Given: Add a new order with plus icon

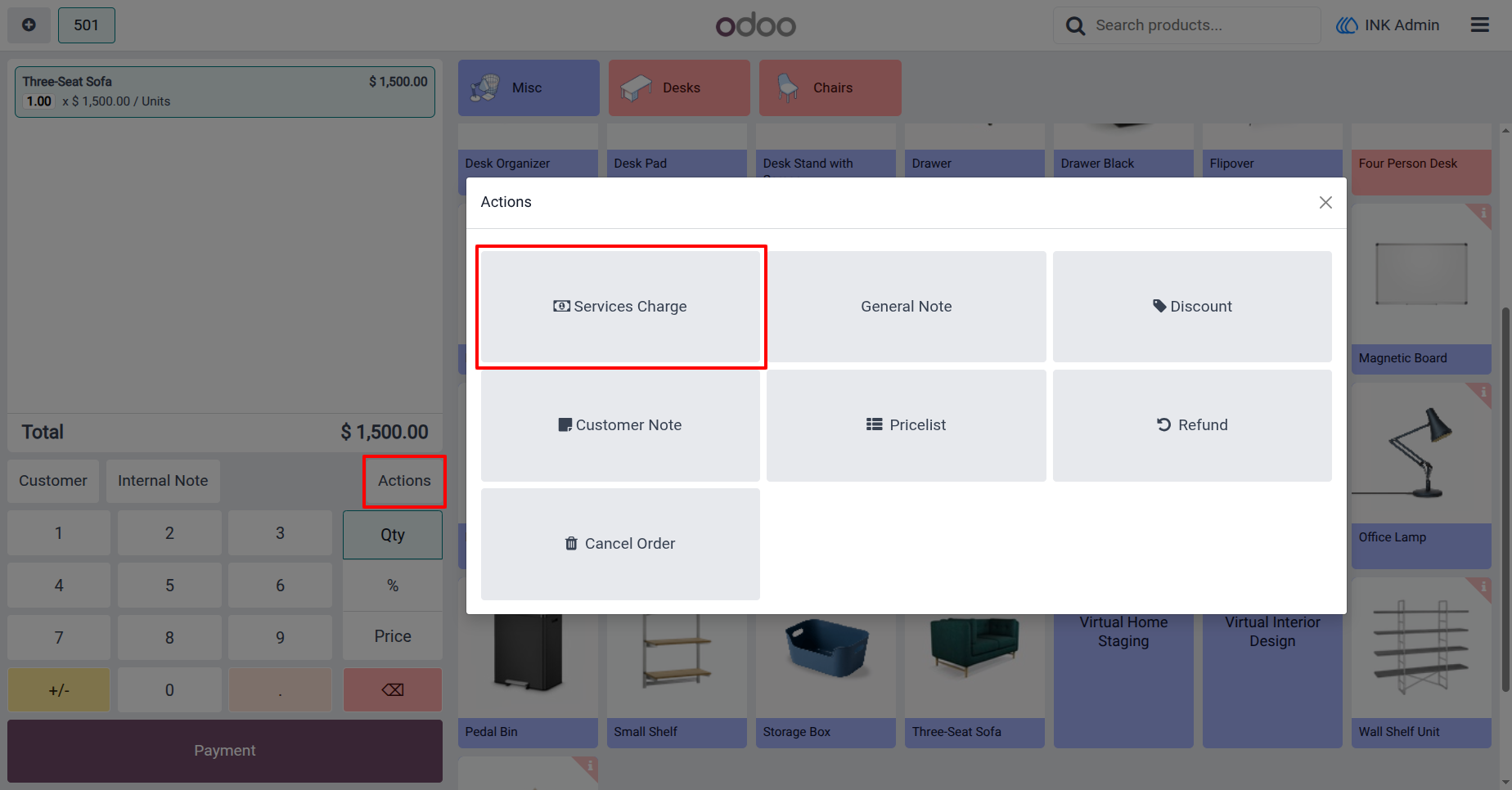Looking at the screenshot, I should tap(29, 25).
